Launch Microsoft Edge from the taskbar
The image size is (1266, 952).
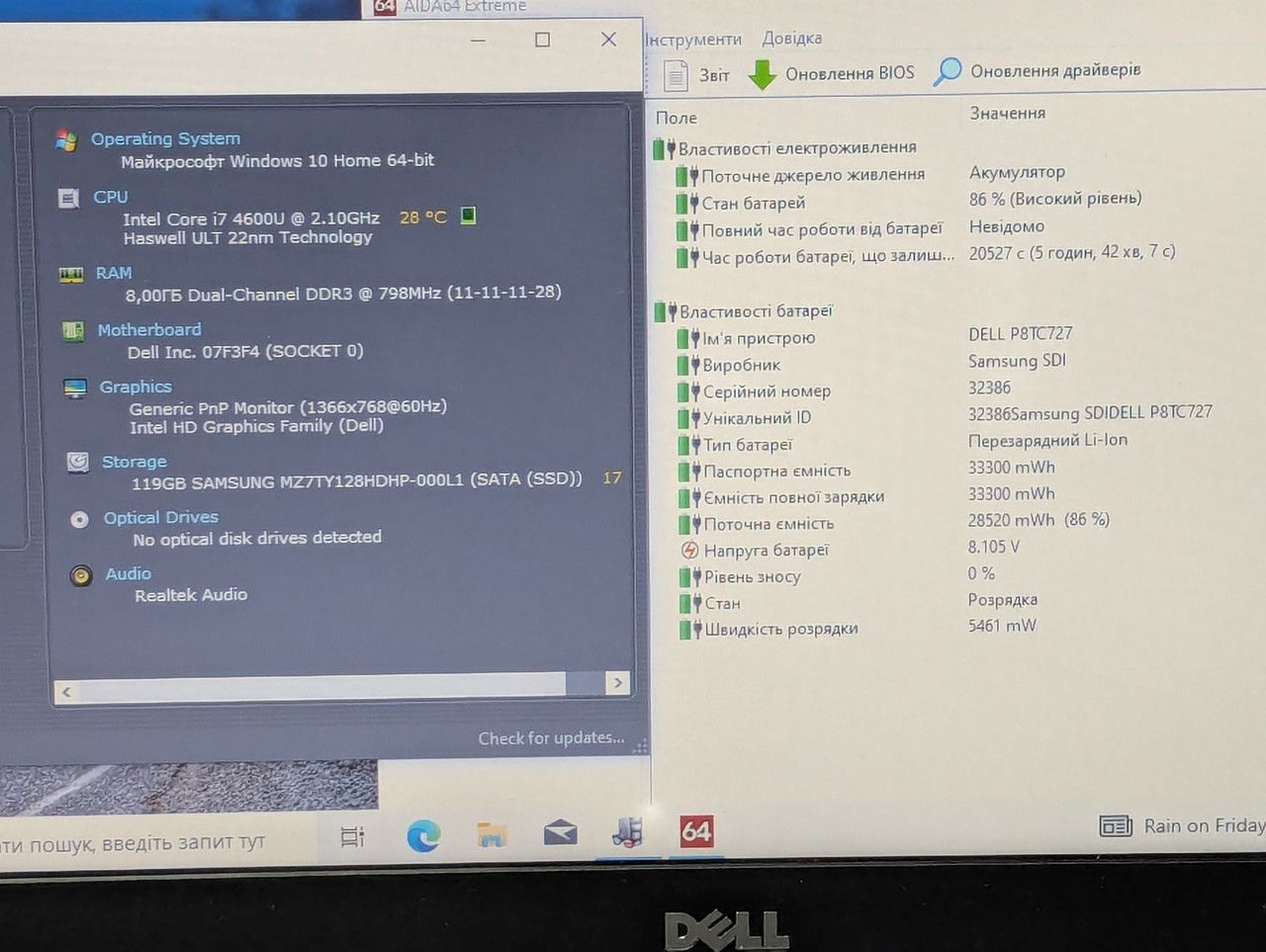tap(424, 837)
